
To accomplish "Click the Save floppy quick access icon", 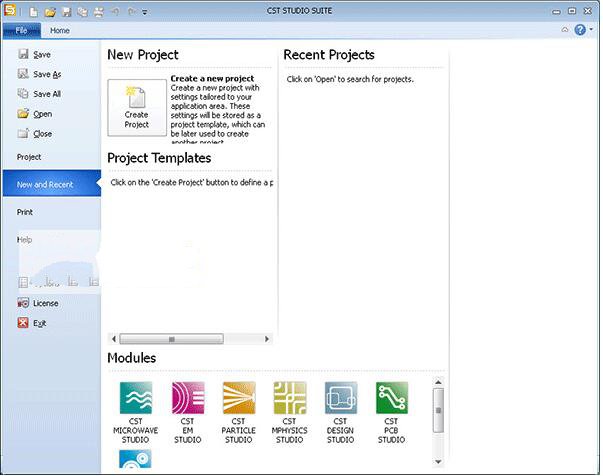I will coord(67,12).
